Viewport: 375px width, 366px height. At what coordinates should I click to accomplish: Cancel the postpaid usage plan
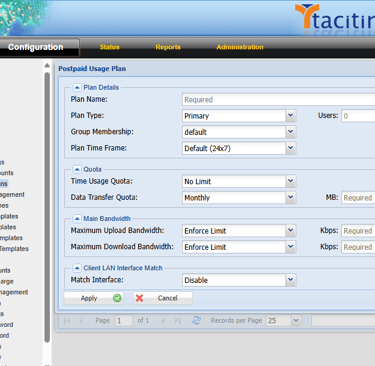pos(163,298)
